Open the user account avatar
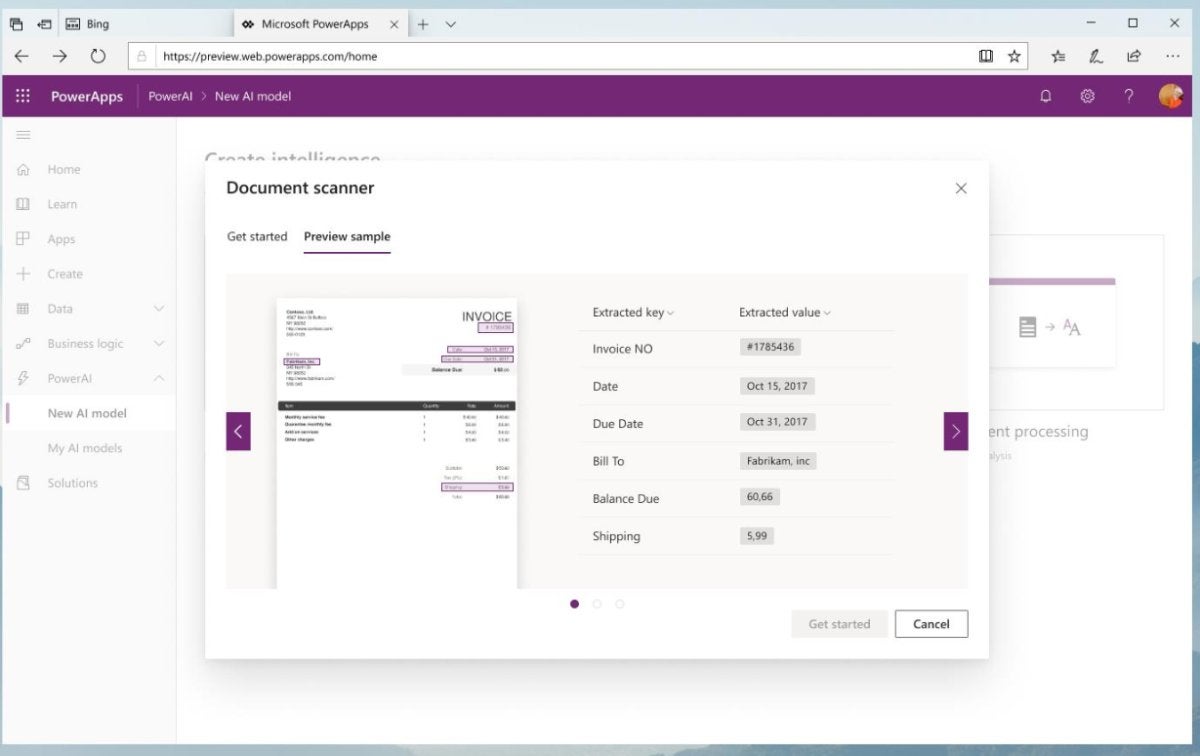The height and width of the screenshot is (756, 1200). [1171, 96]
